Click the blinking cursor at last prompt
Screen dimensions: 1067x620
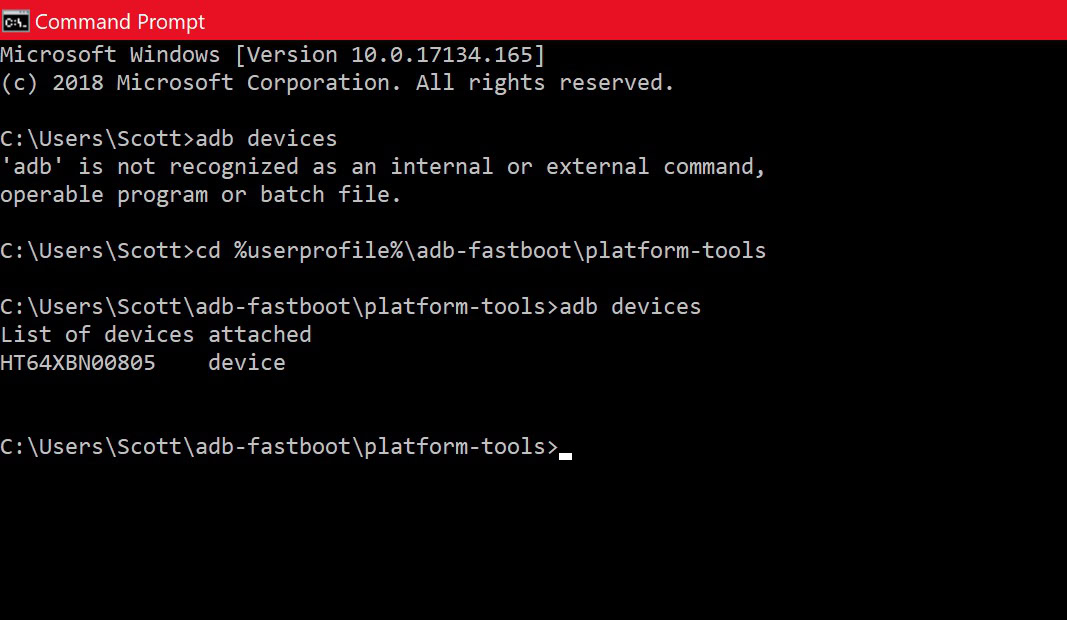[x=566, y=455]
